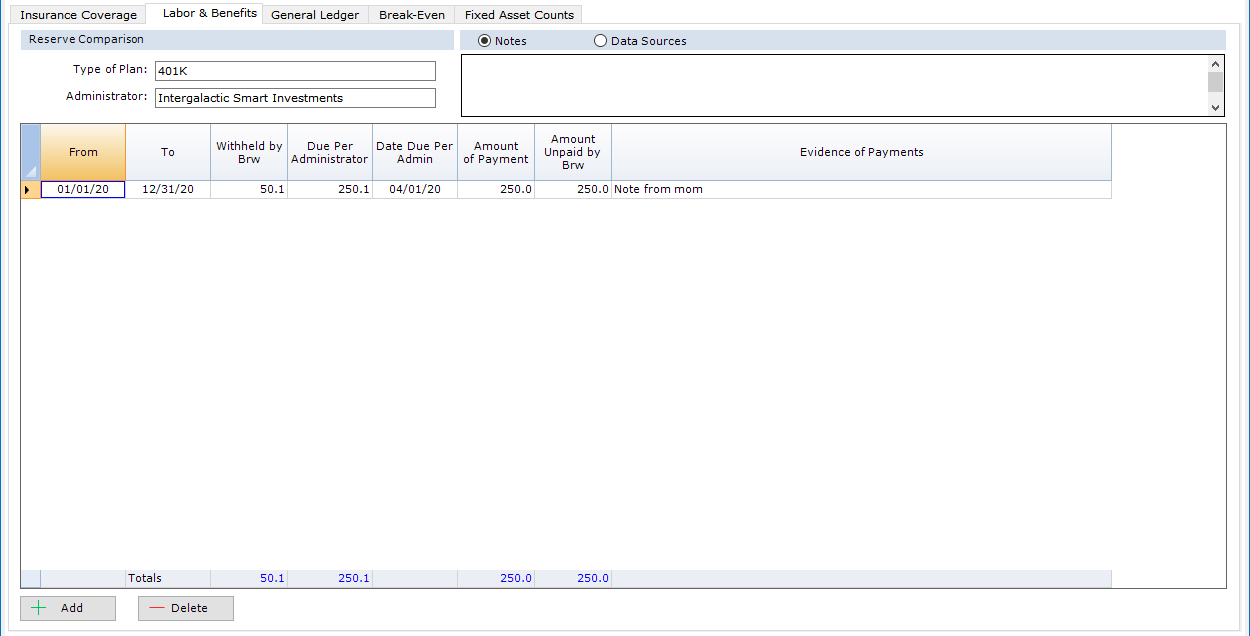
Task: Open the General Ledger tab
Action: (315, 15)
